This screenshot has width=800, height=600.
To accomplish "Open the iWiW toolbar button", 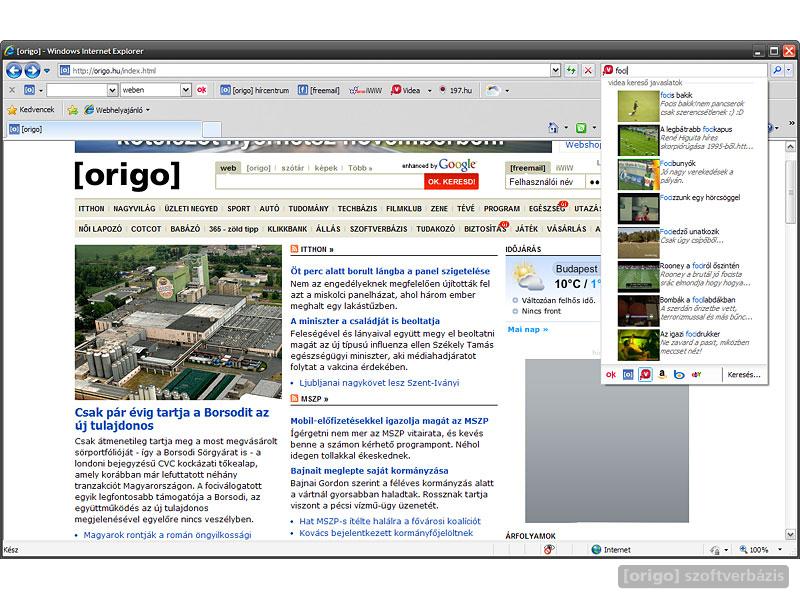I will pyautogui.click(x=365, y=90).
